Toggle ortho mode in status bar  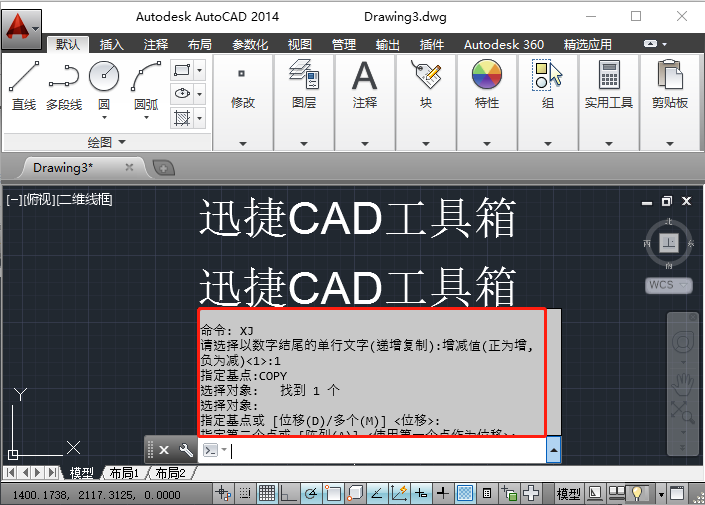[x=288, y=494]
